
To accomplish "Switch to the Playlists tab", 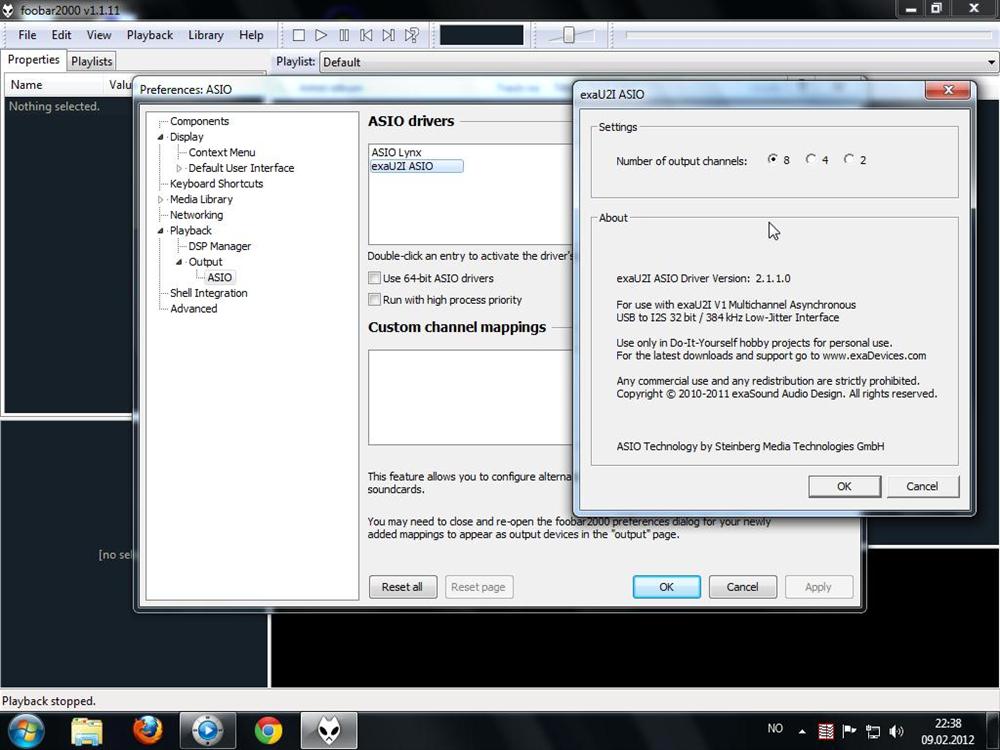I will [91, 61].
